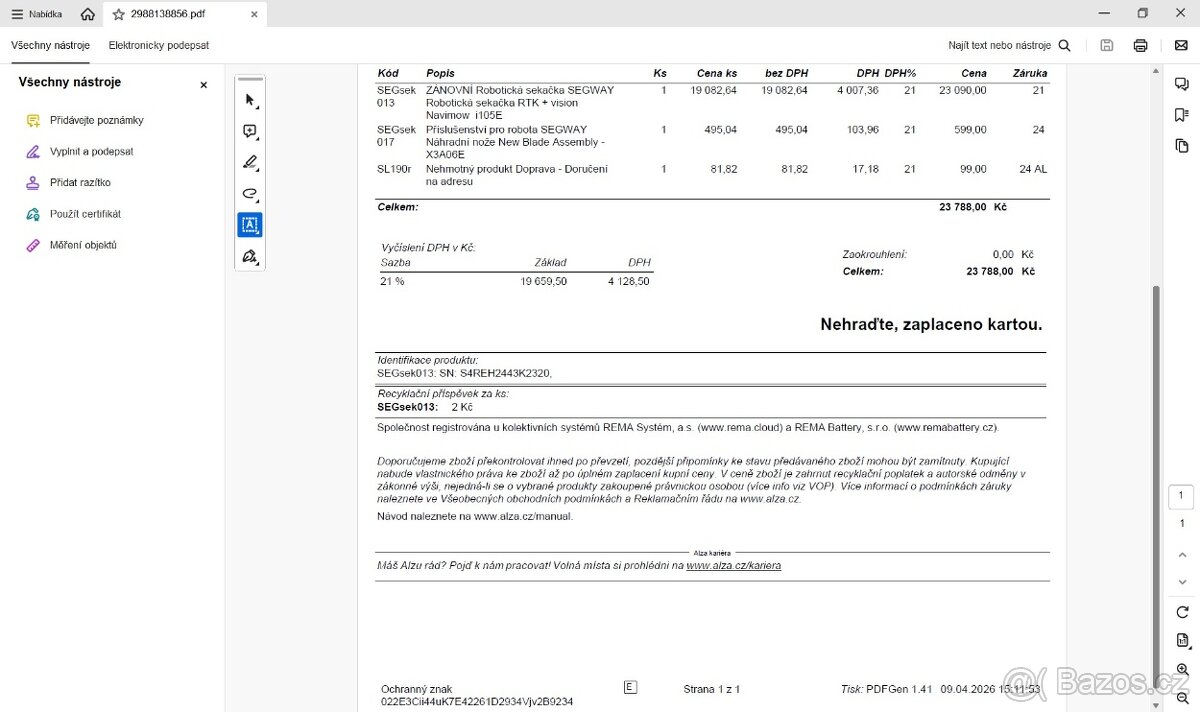Show the bookmarks panel
1200x712 pixels.
[1182, 115]
